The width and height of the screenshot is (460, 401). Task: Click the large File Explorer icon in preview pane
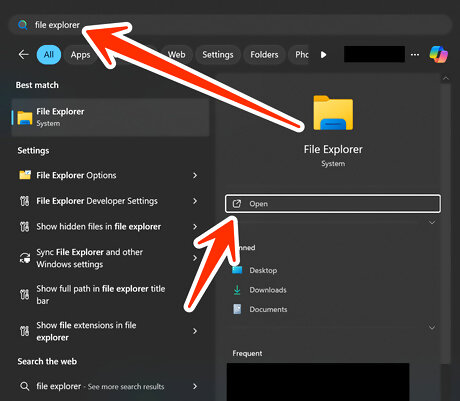333,113
